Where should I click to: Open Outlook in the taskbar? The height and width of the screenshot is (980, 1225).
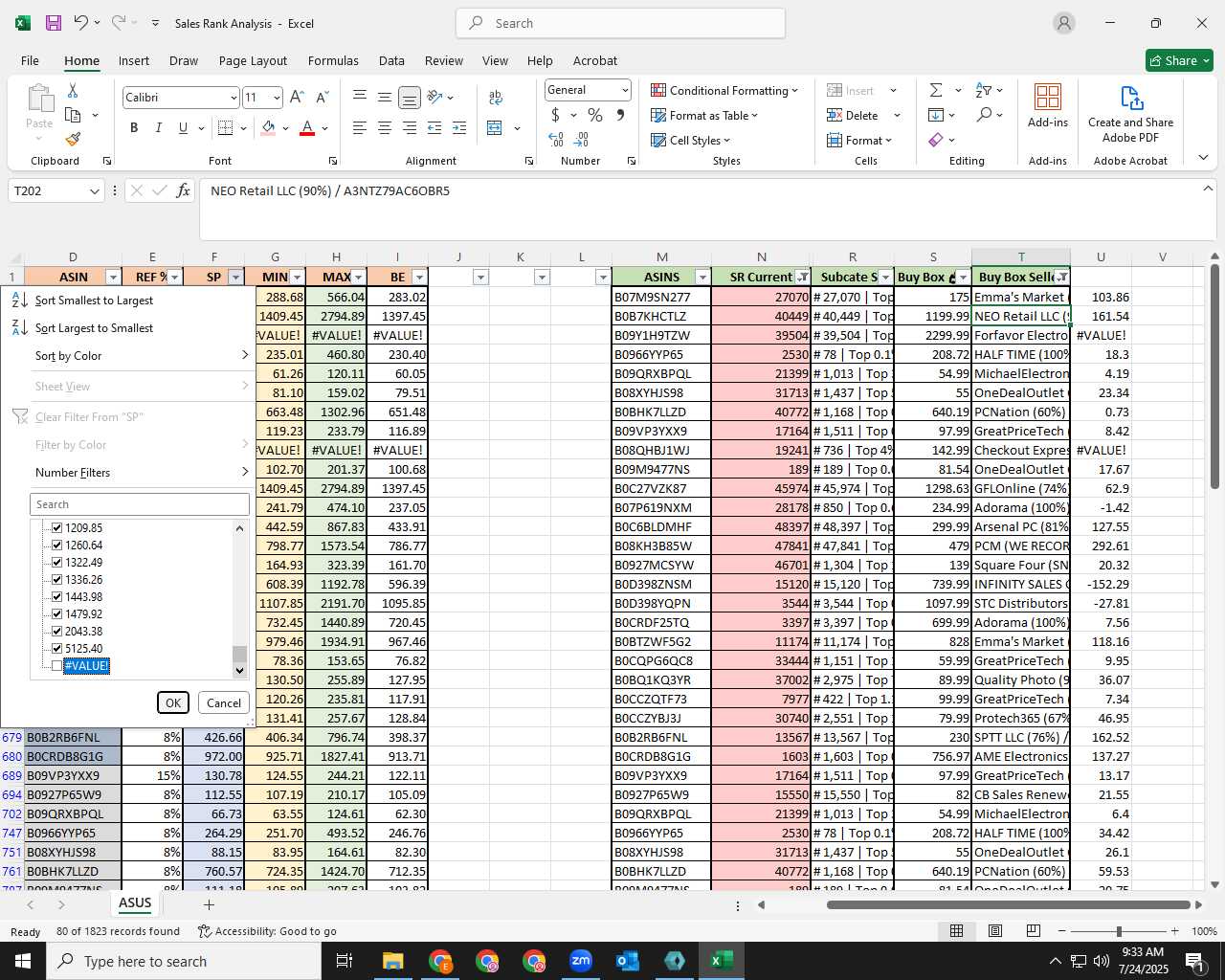coord(628,961)
